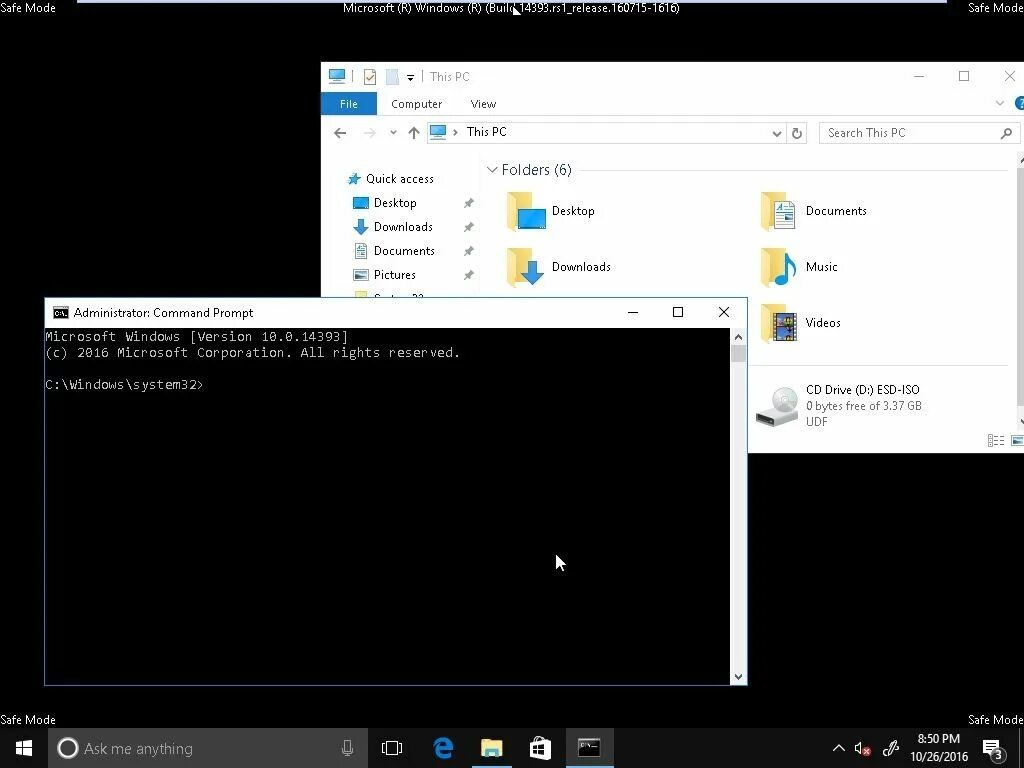
Task: Open the File tab in File Explorer
Action: tap(349, 104)
